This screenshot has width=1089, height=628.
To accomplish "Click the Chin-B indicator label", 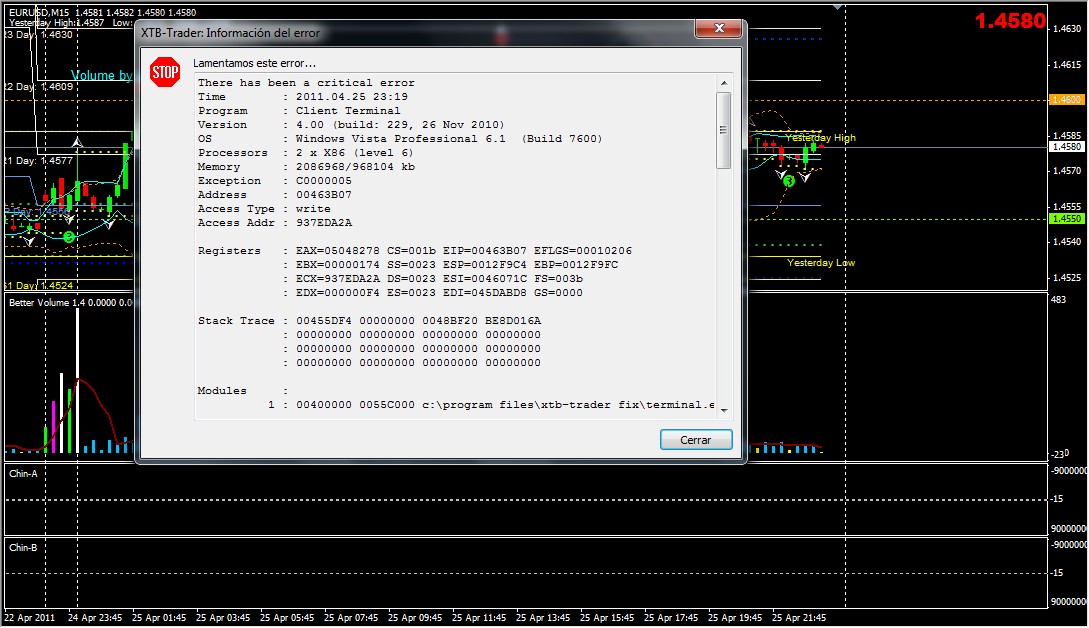I will click(x=24, y=547).
